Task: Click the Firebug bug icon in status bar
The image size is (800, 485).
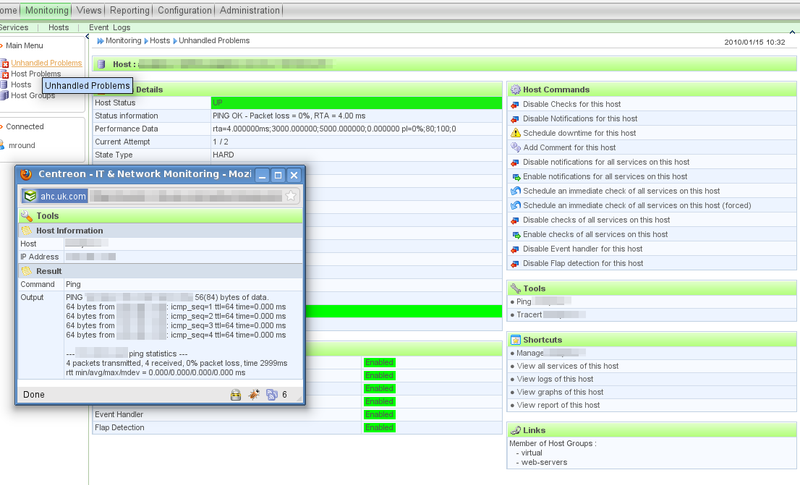Action: click(x=254, y=395)
